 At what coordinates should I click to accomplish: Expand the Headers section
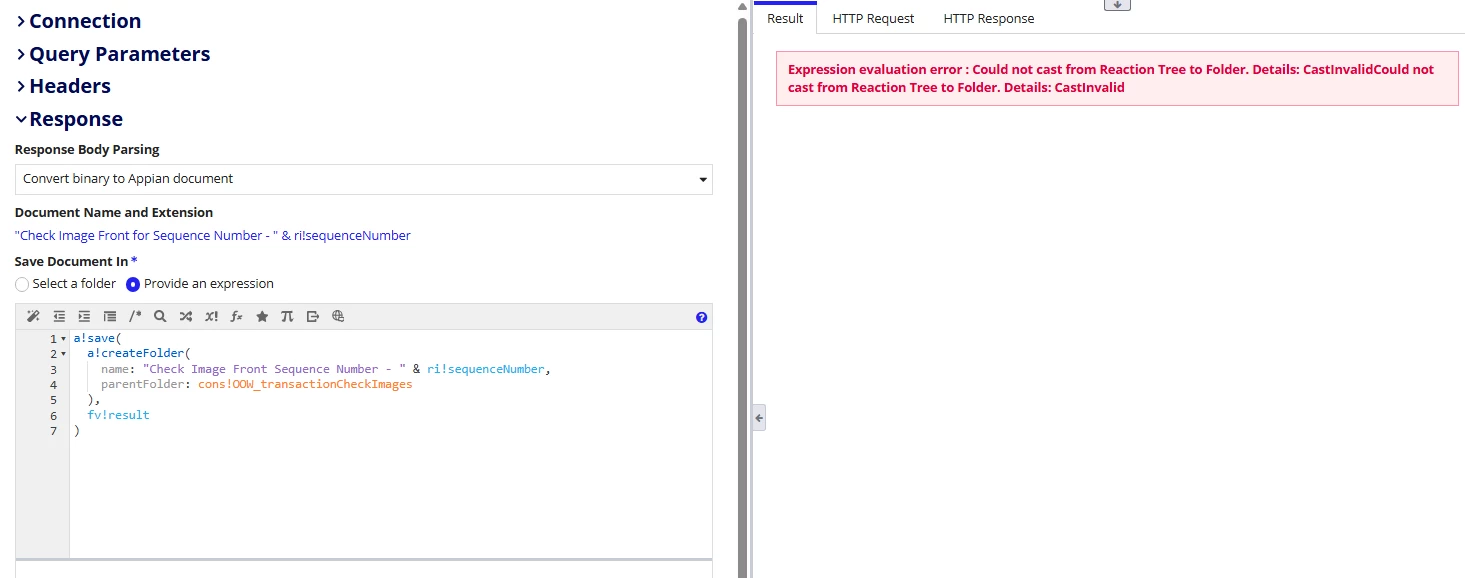(x=63, y=86)
